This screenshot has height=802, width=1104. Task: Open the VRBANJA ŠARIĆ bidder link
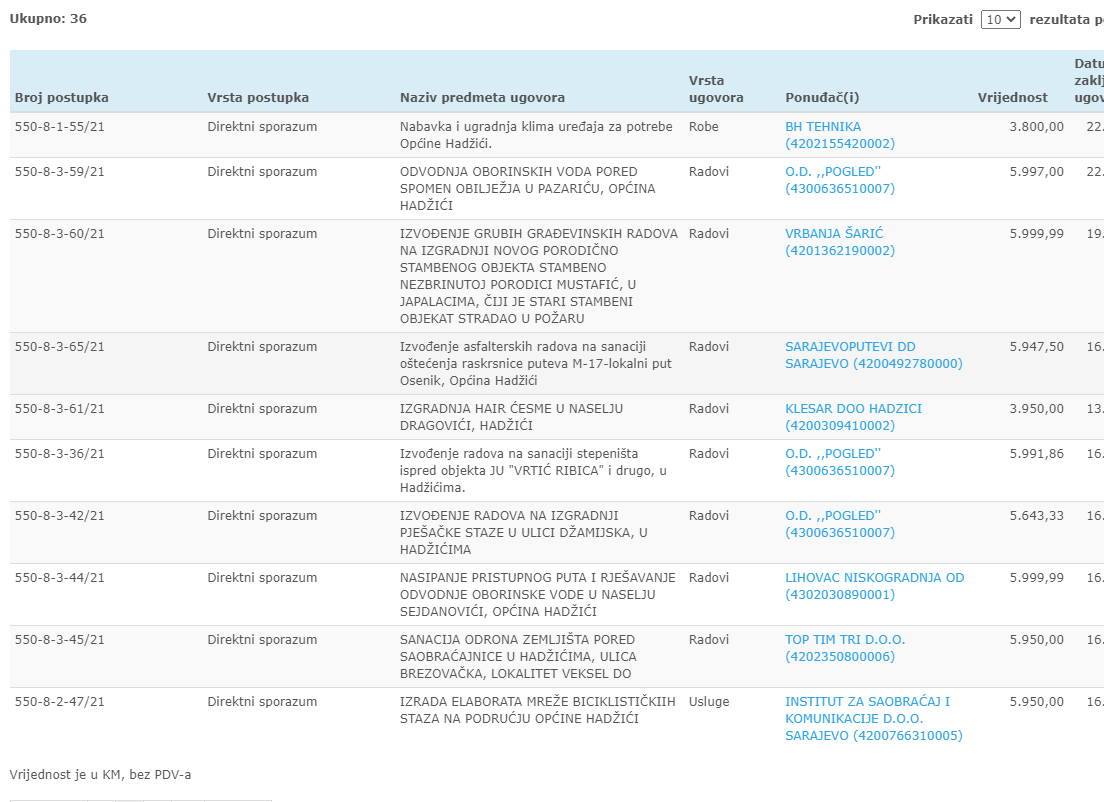(840, 242)
